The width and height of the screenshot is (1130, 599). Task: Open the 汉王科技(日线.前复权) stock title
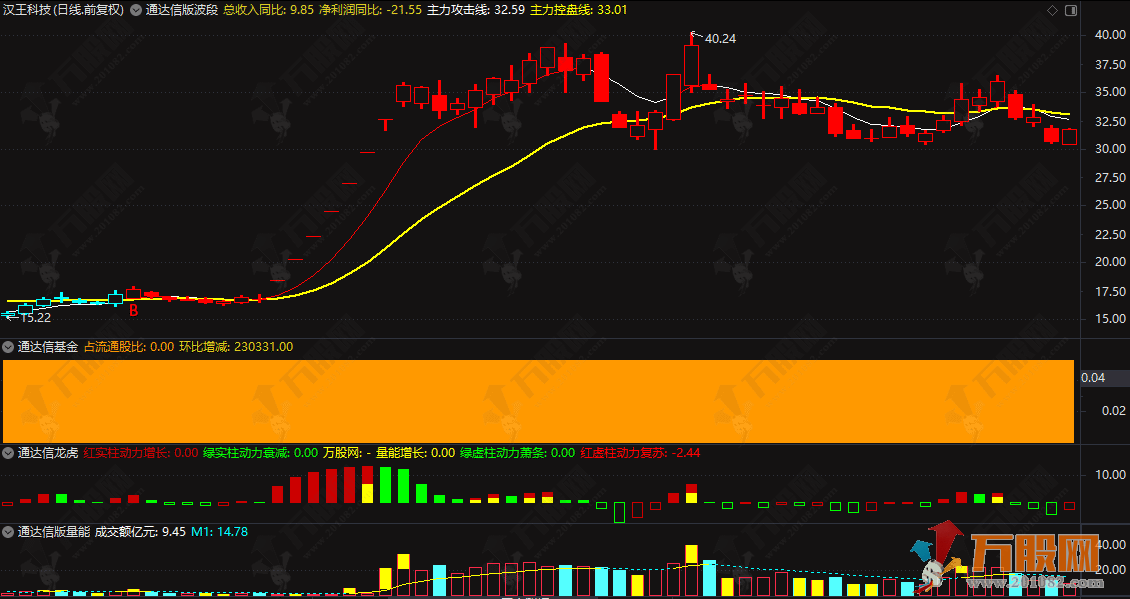point(60,9)
